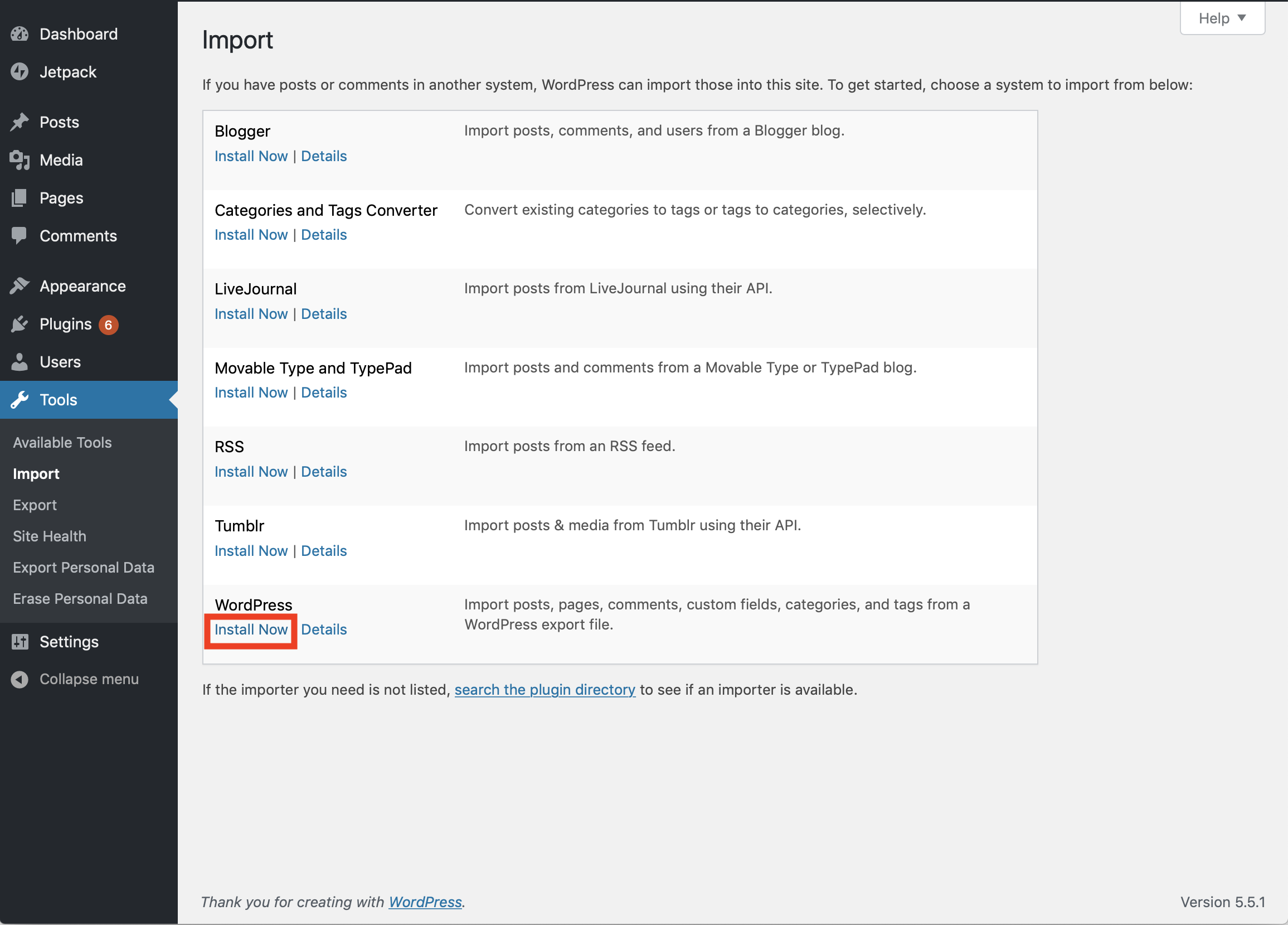Click the Plugins plug icon
This screenshot has height=925, width=1288.
pyautogui.click(x=20, y=324)
